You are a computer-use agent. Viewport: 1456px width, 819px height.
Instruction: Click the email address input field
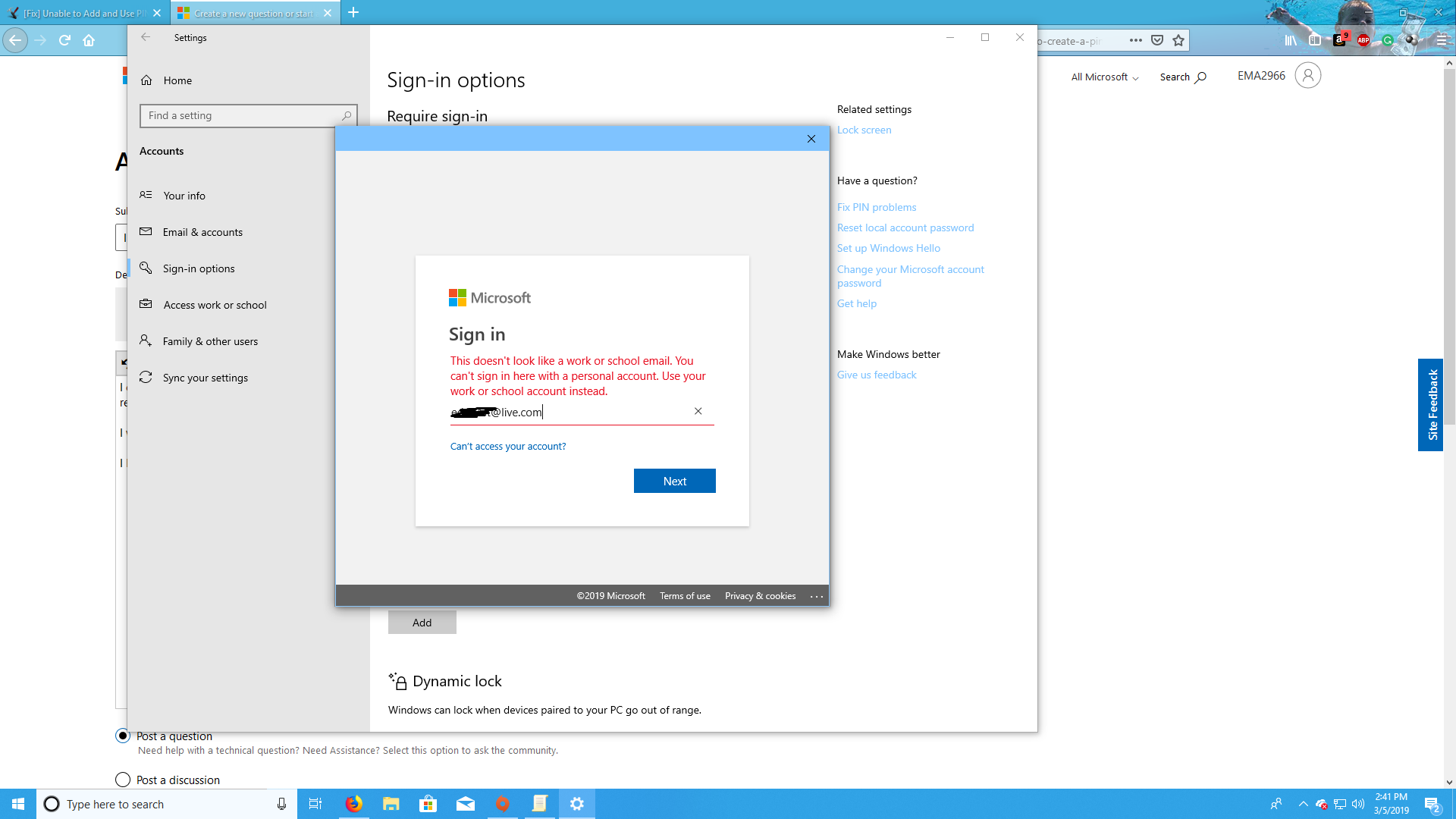click(569, 412)
